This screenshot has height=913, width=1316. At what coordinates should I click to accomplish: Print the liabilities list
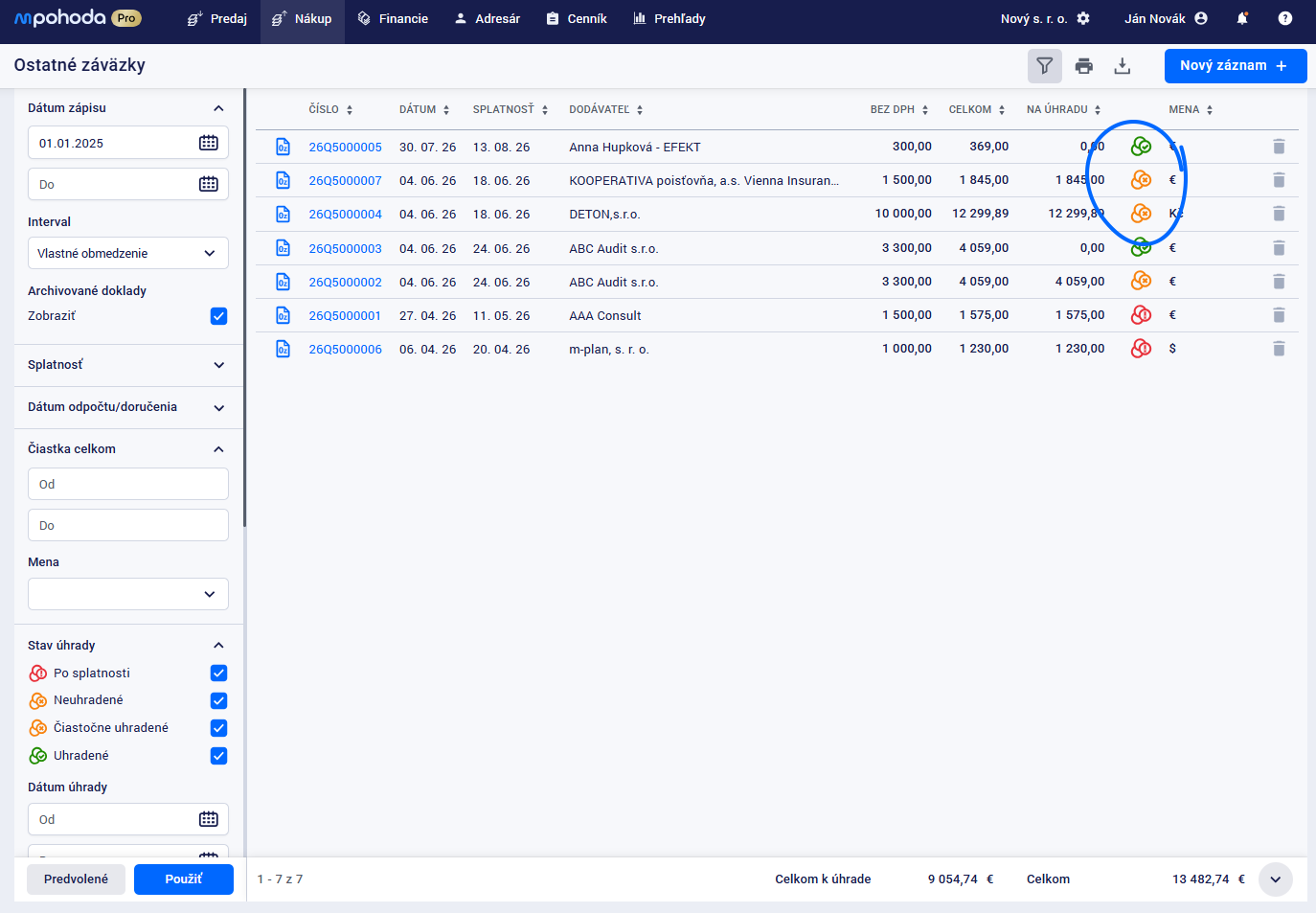coord(1084,66)
